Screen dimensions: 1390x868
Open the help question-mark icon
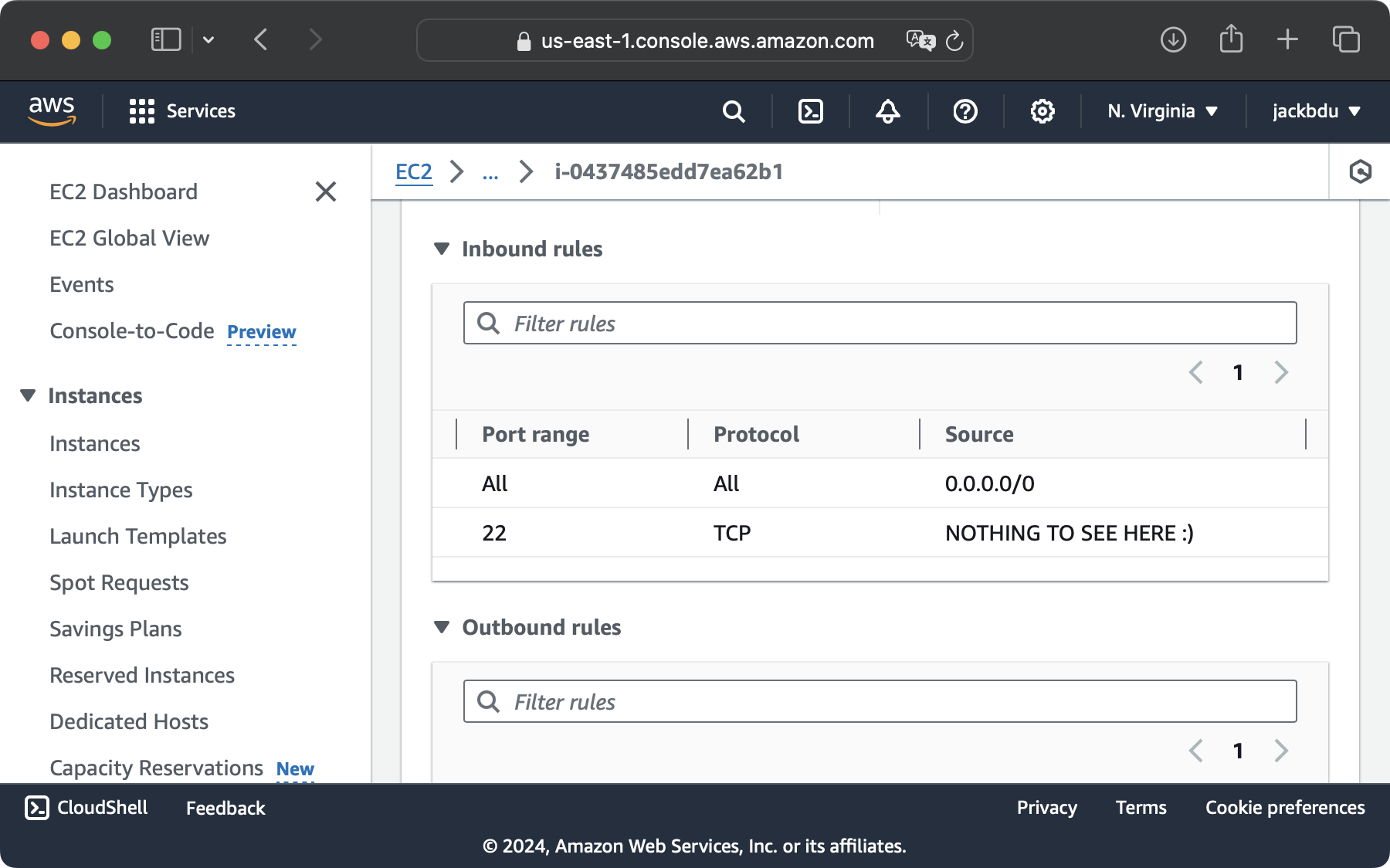pyautogui.click(x=964, y=111)
